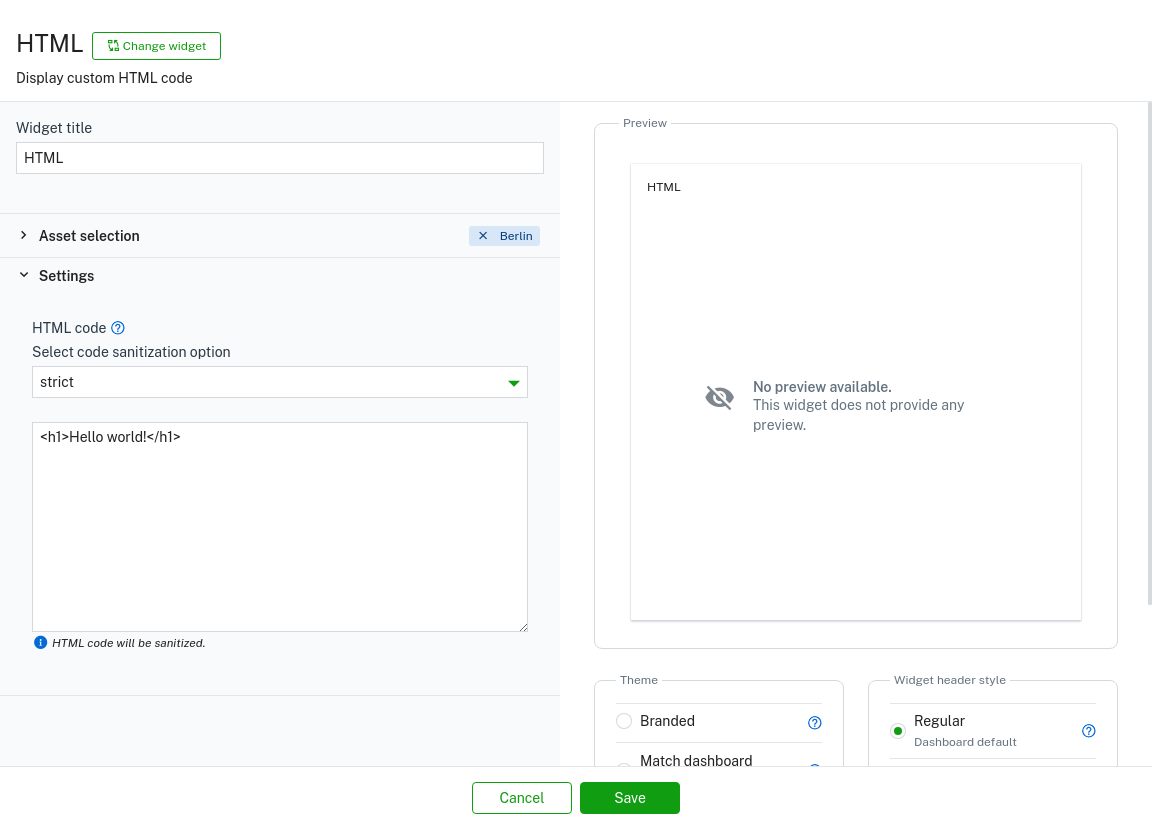The image size is (1152, 830).
Task: Select the Branded theme option
Action: click(624, 721)
